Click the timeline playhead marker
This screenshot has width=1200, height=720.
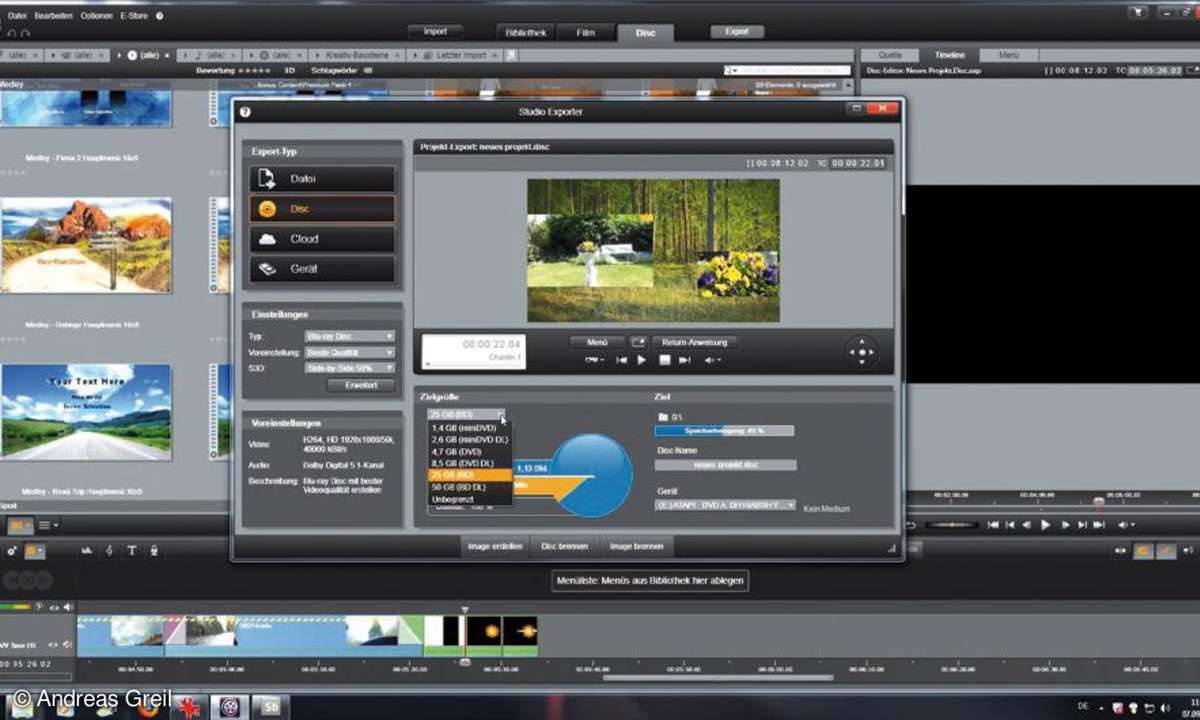[464, 610]
